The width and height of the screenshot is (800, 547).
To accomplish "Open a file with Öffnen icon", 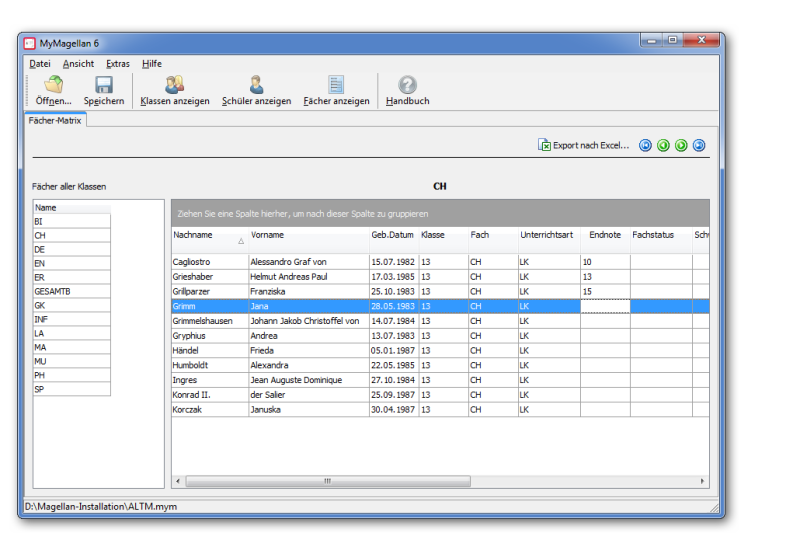I will pyautogui.click(x=53, y=90).
